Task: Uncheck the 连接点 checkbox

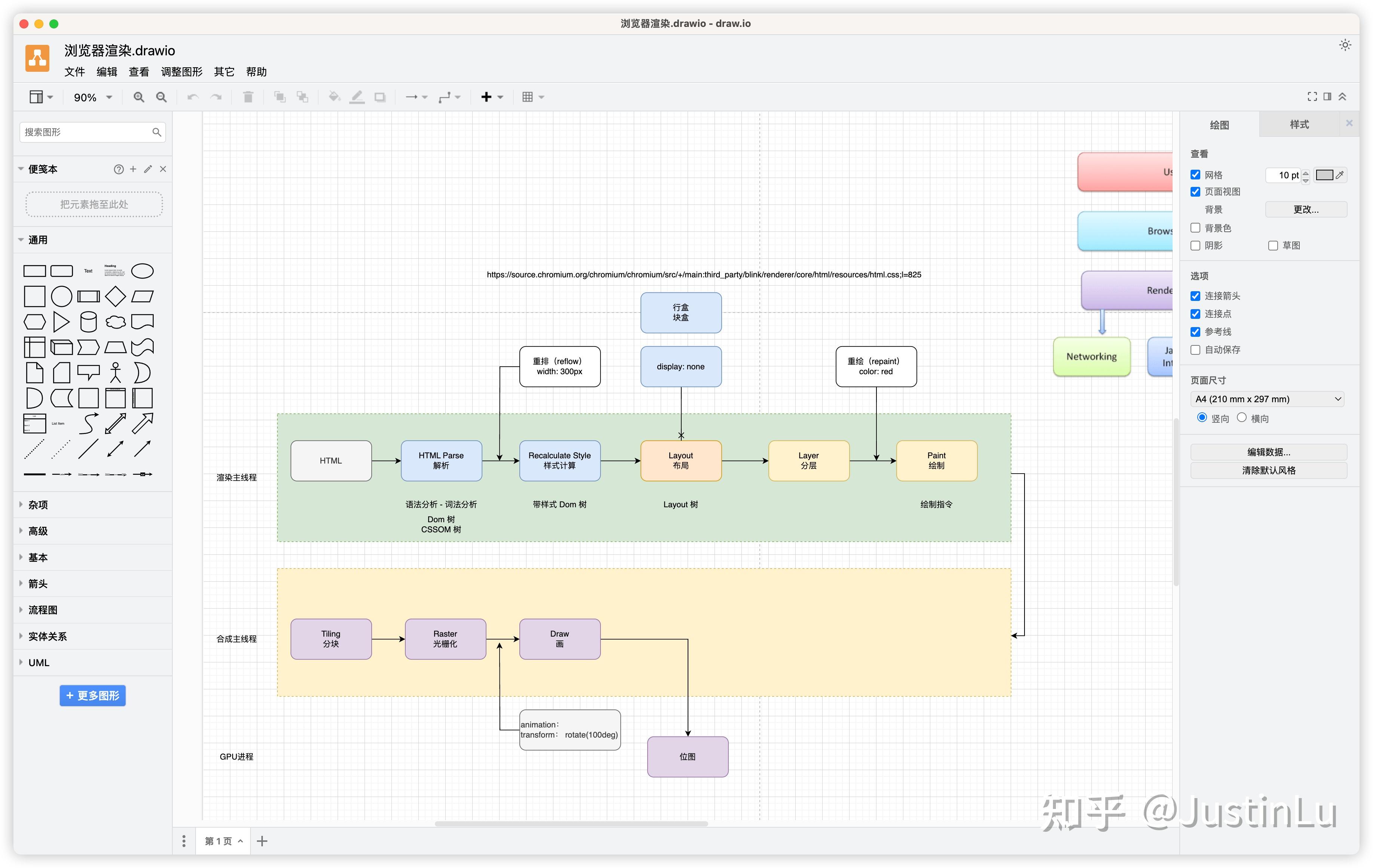Action: (1195, 314)
